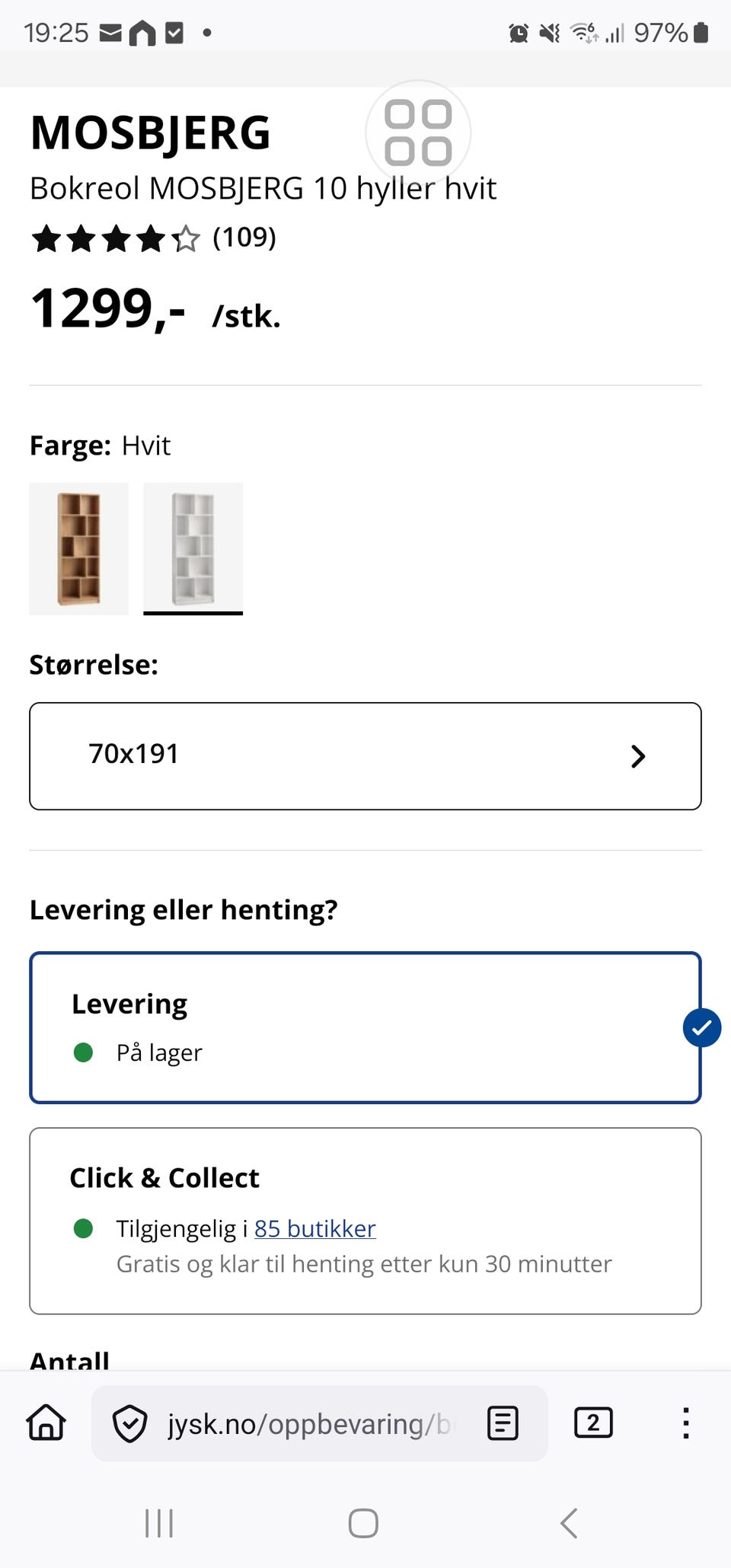Choose the white Hvit bookcase swatch
Screen dimensions: 731x1568
193,549
